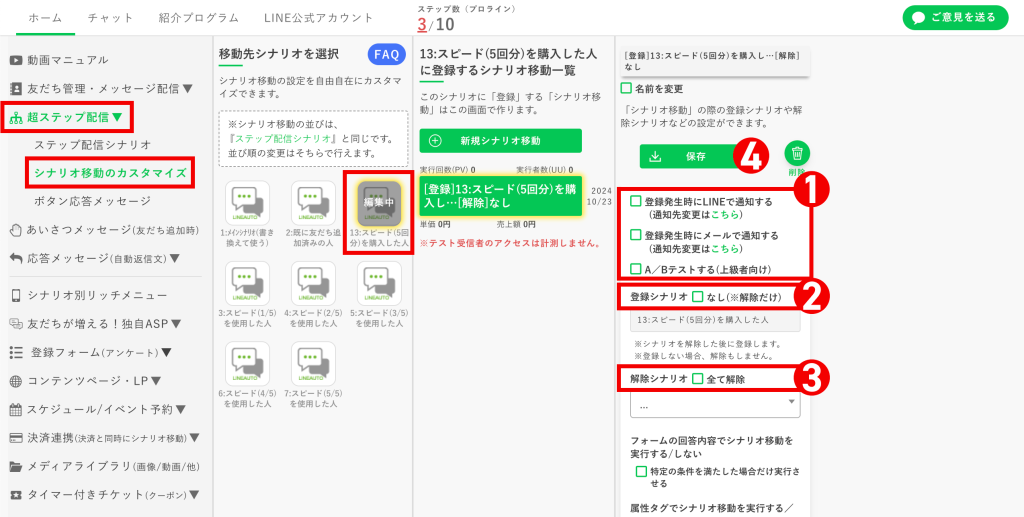Click the 応答メッセージ reply arrow icon
The image size is (1024, 517).
[x=16, y=258]
